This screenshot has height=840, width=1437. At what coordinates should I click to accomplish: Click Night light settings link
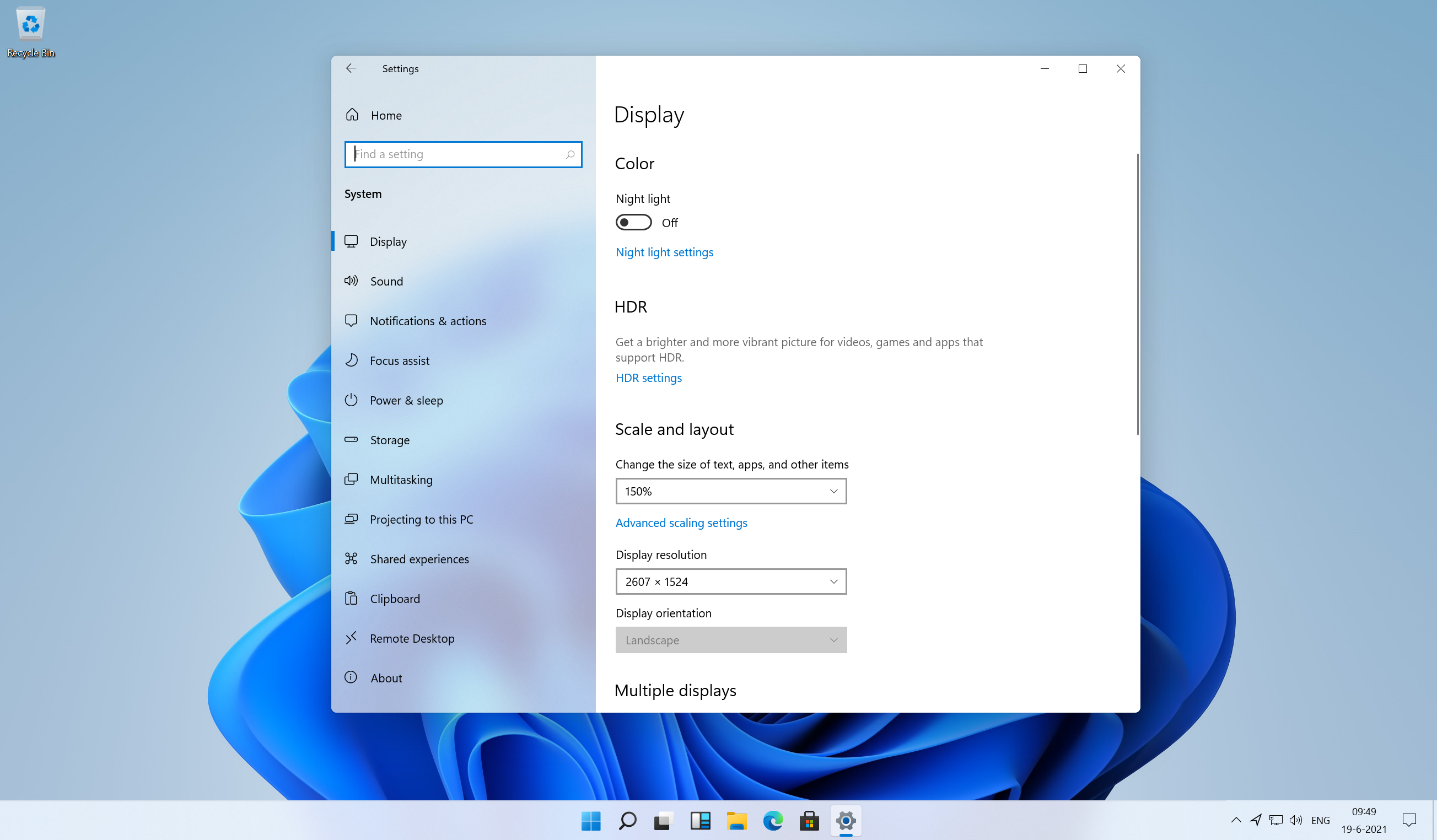pyautogui.click(x=664, y=251)
